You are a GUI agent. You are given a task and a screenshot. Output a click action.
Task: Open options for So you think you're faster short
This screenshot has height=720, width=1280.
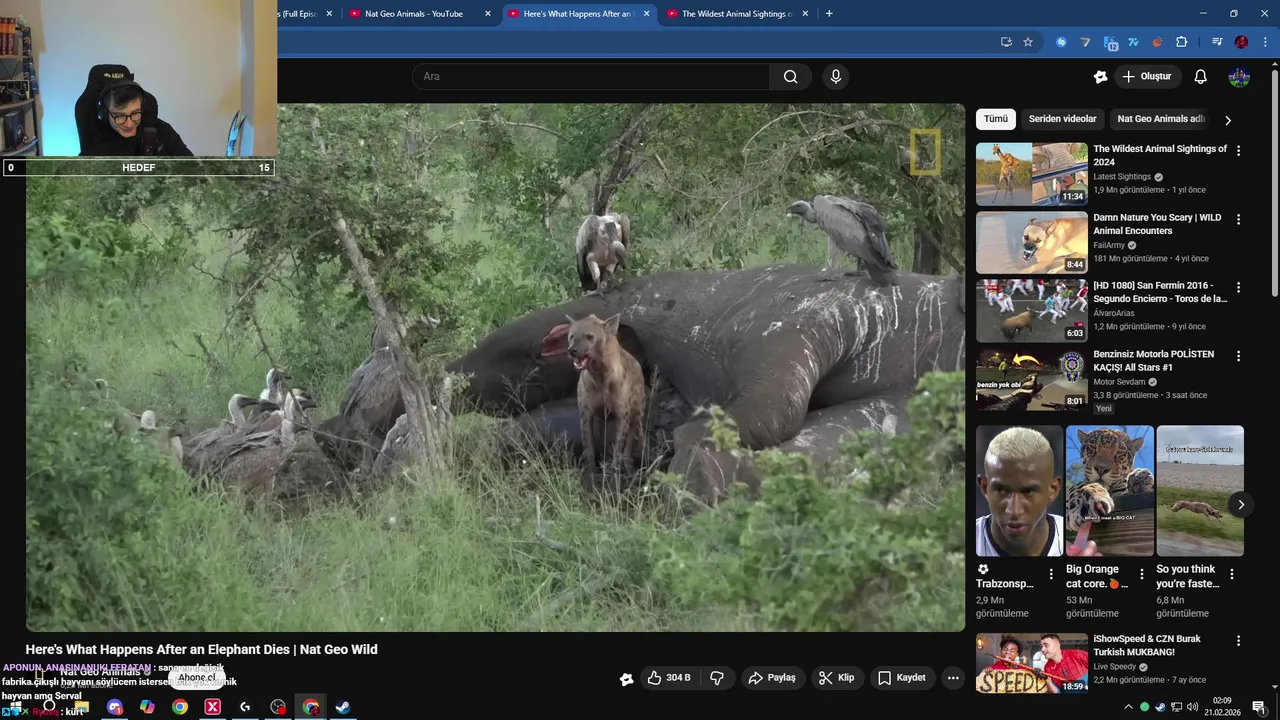(1232, 574)
